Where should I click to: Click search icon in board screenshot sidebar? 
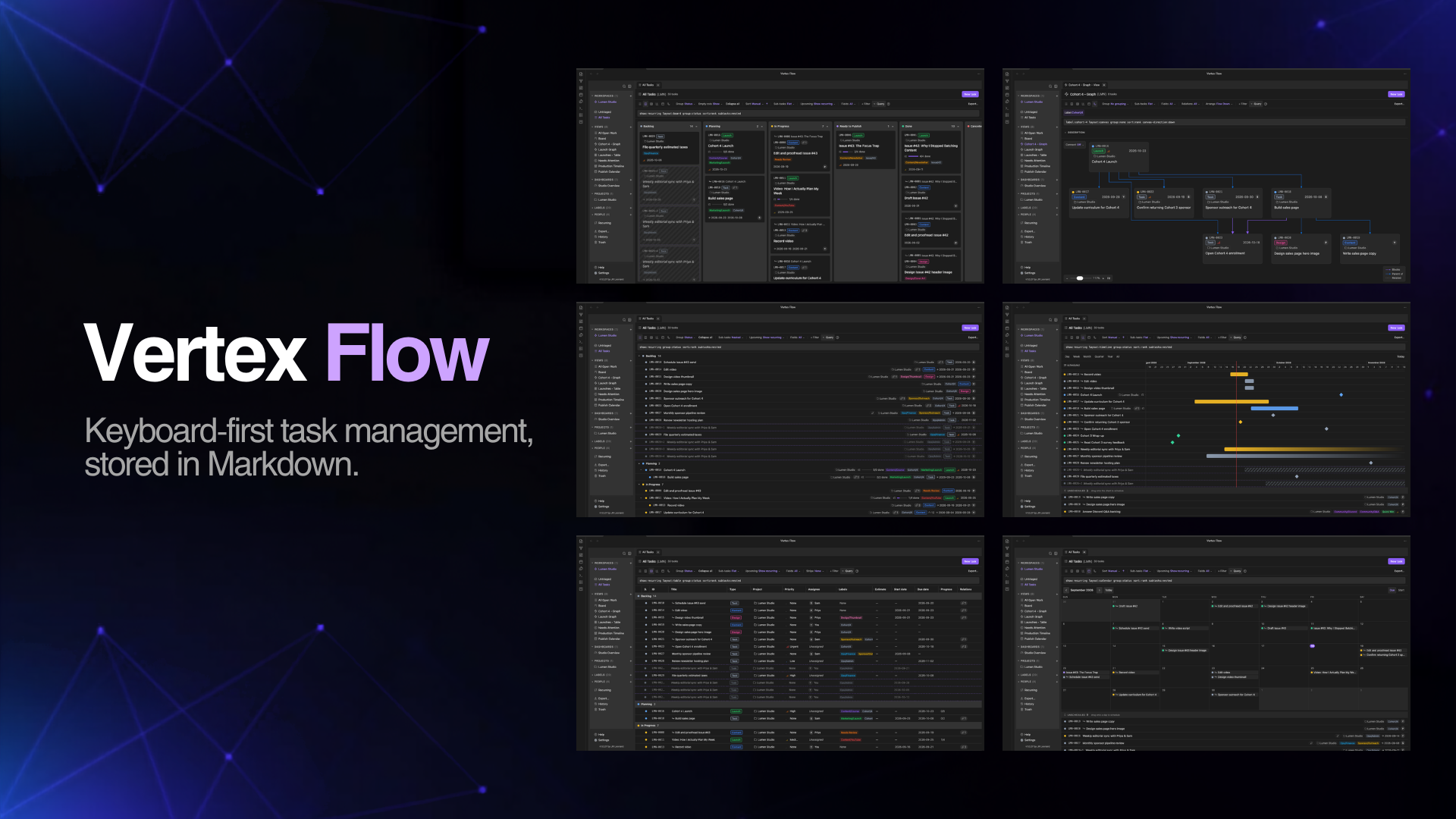pos(624,86)
